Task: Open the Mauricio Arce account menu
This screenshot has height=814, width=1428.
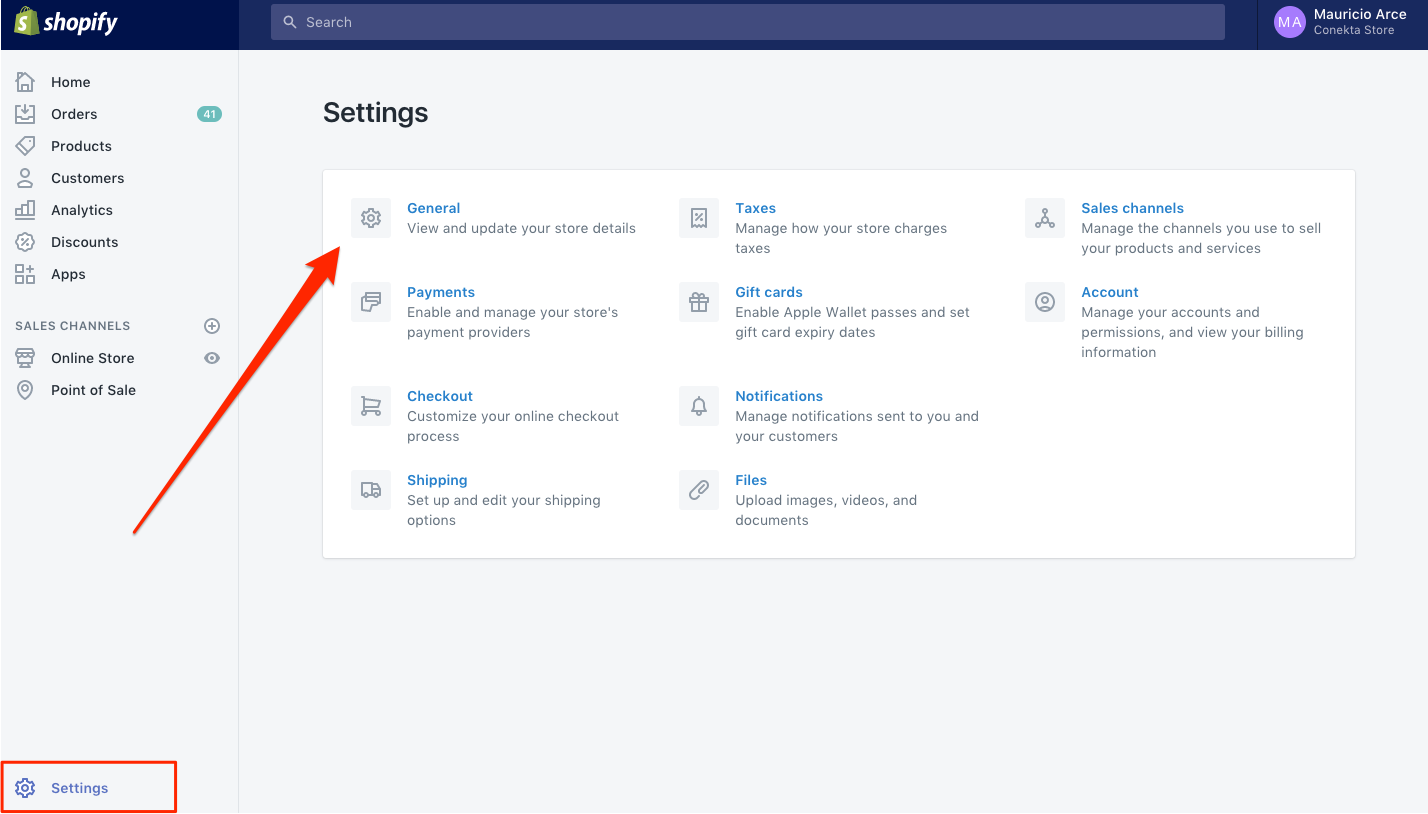Action: [1341, 22]
